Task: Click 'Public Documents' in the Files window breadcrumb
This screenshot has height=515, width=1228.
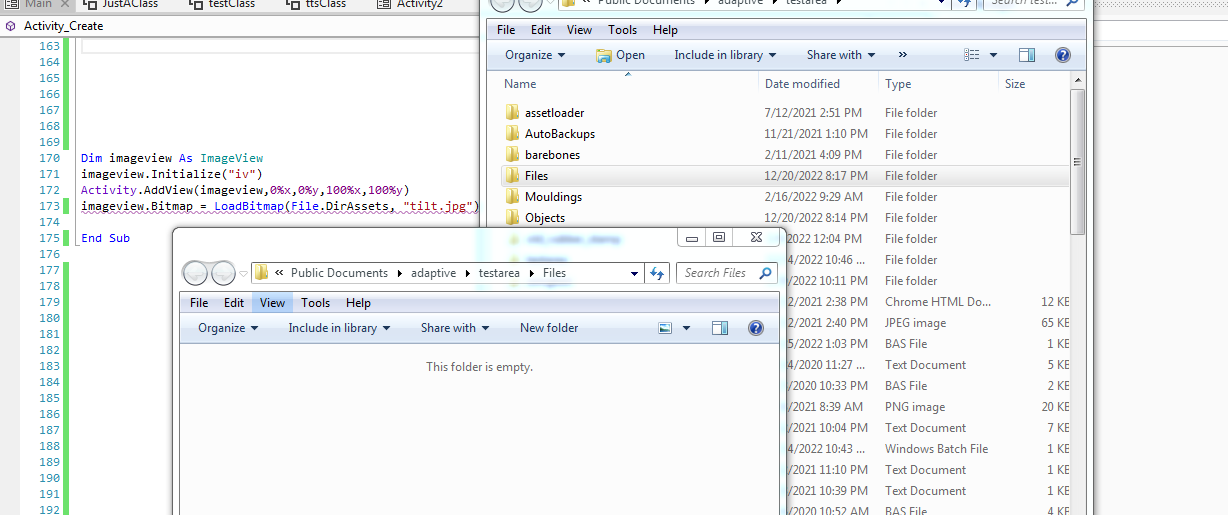Action: (339, 273)
